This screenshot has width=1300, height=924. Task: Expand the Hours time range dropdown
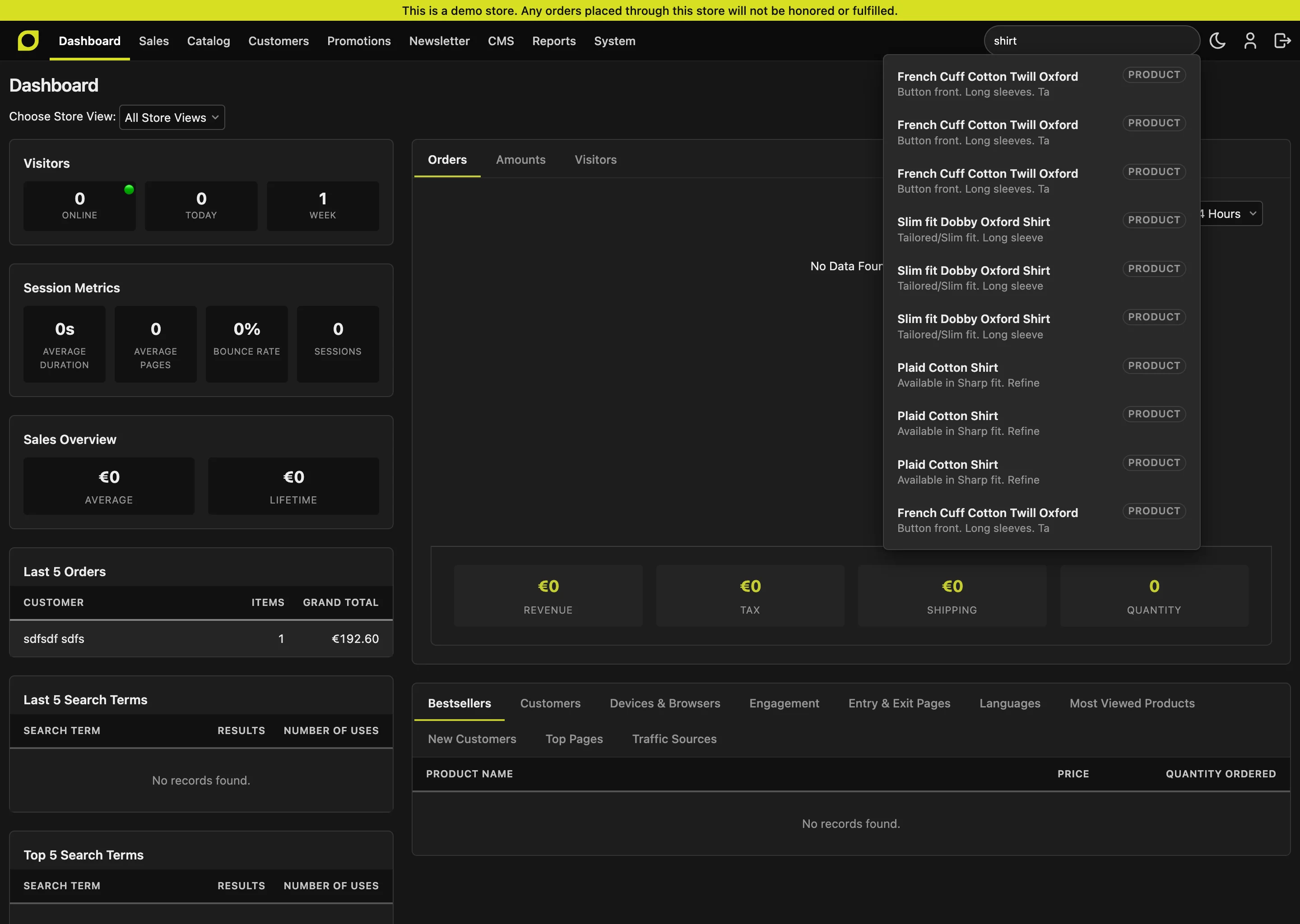coord(1231,214)
